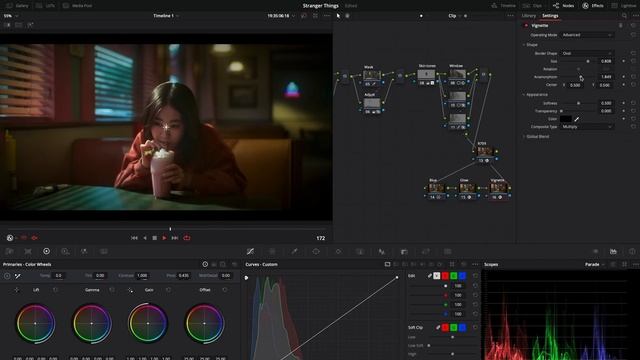Open the Color Wheels primaries palette

47,251
